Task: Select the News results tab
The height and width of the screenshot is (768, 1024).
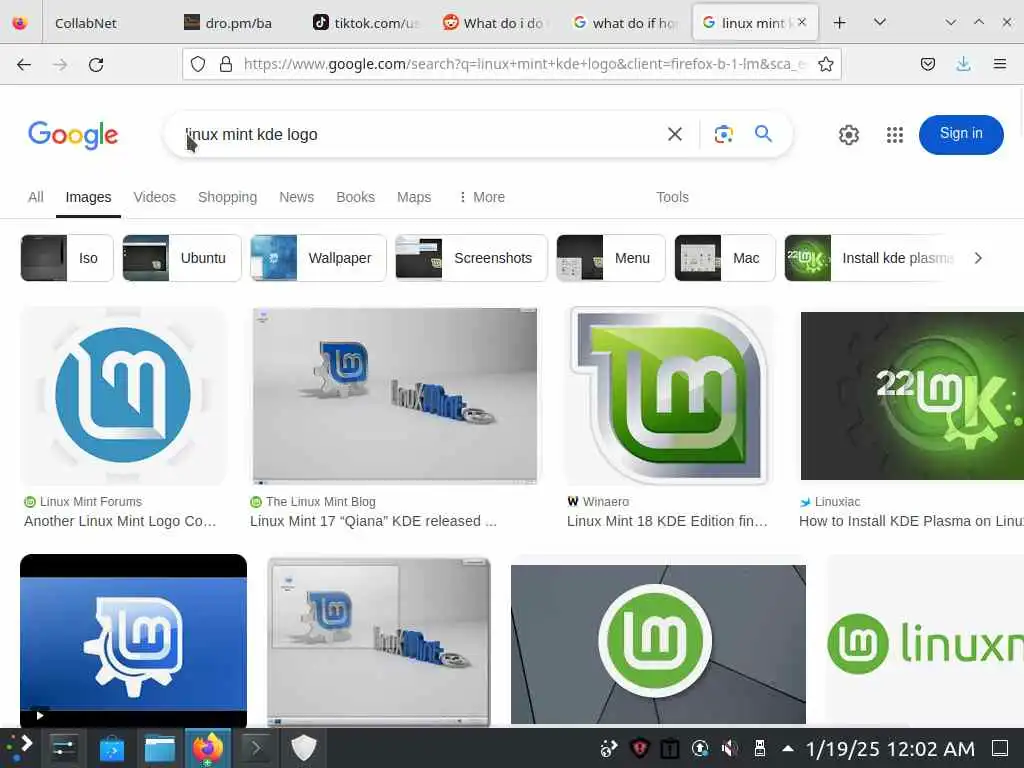Action: (296, 197)
